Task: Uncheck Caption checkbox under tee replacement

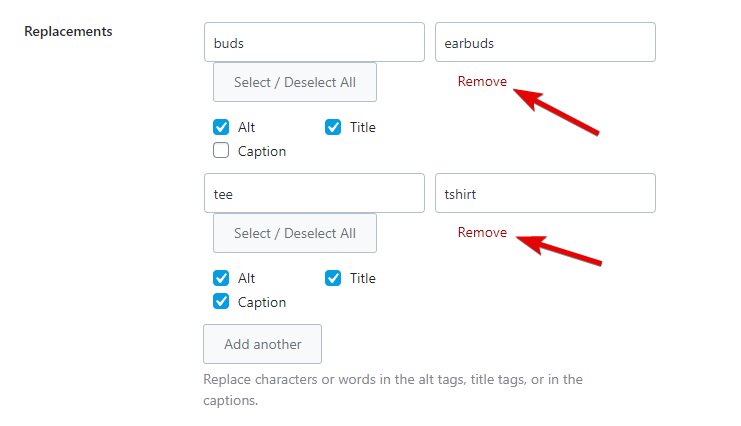Action: pyautogui.click(x=221, y=302)
